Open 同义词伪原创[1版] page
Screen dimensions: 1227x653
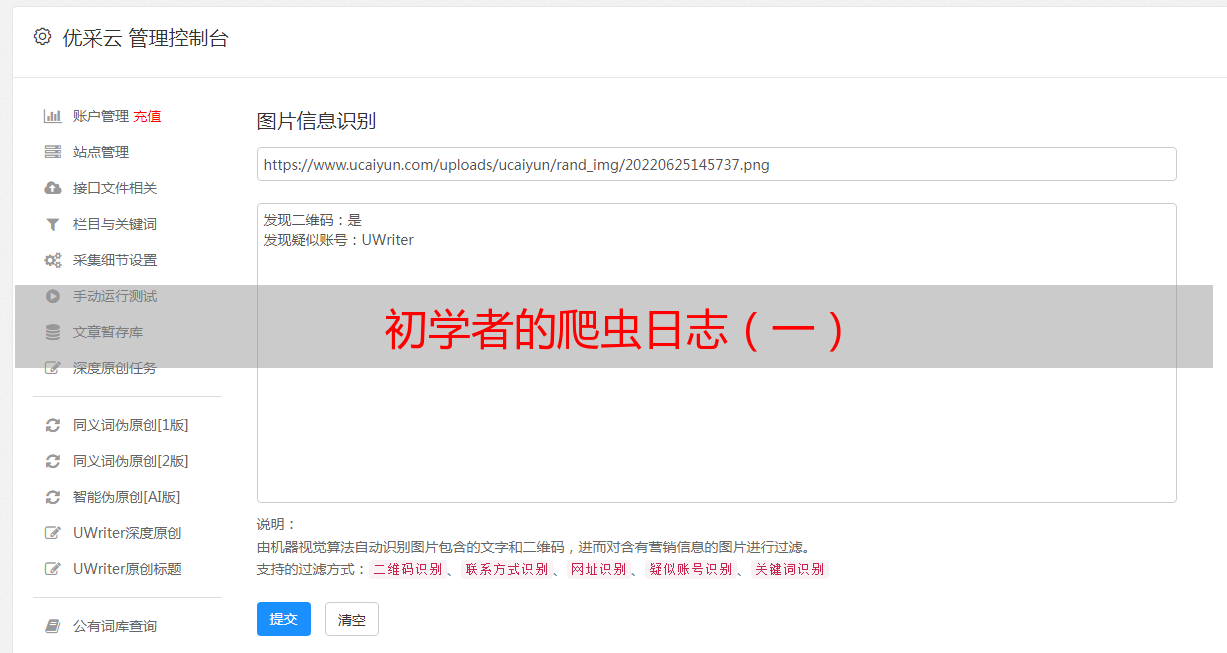pyautogui.click(x=131, y=425)
